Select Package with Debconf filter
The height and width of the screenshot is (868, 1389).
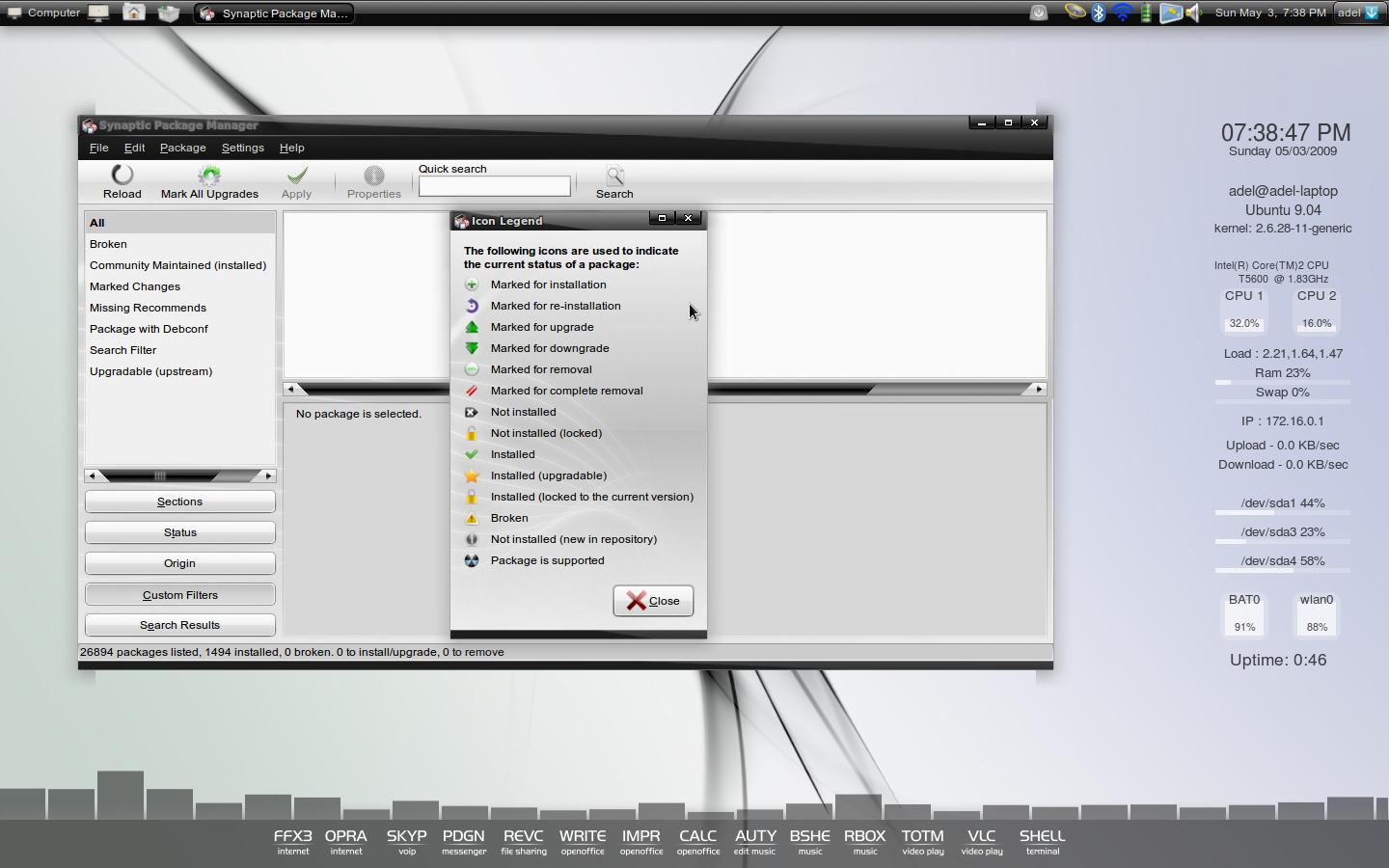coord(179,329)
